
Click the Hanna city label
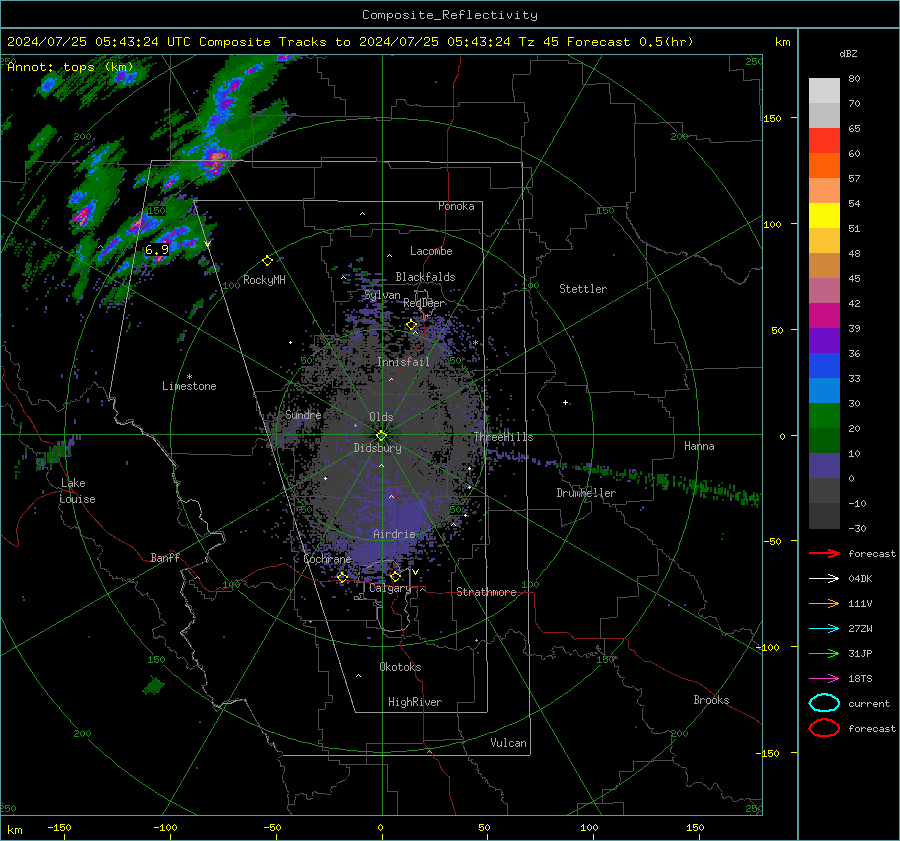(x=699, y=446)
